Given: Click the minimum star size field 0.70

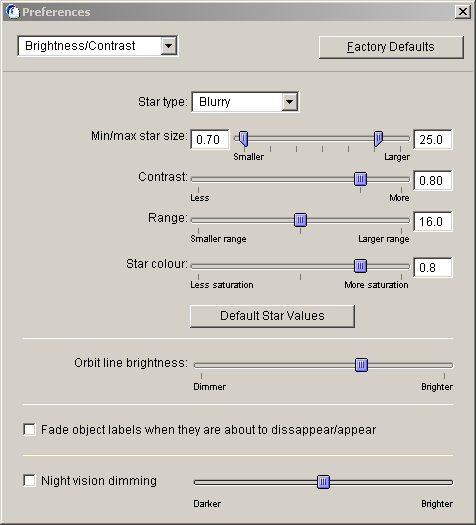Looking at the screenshot, I should [x=210, y=139].
